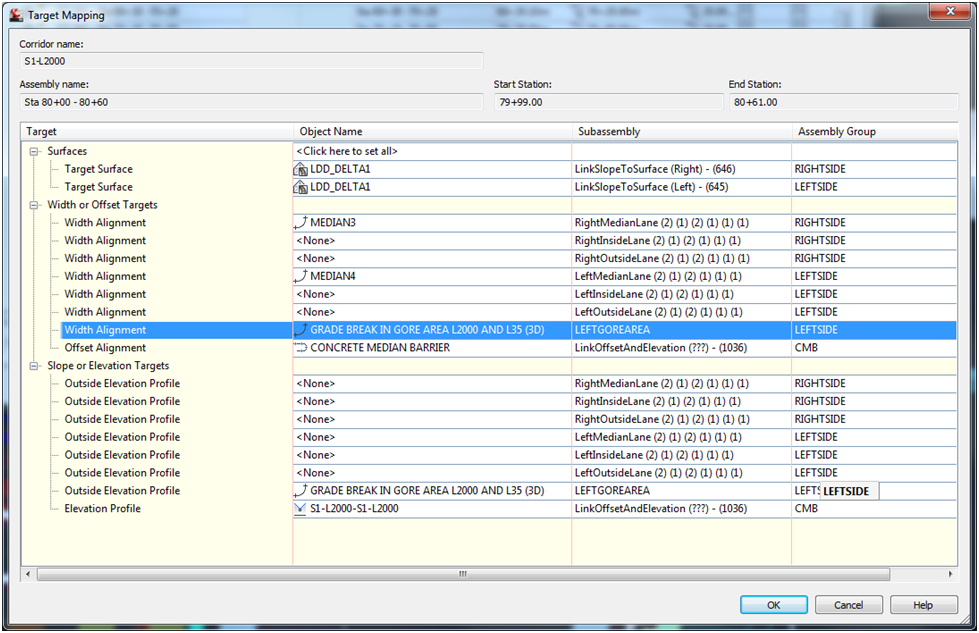This screenshot has height=633, width=979.
Task: Click Assembly name field Sta 80+00 - 80+60
Action: (x=252, y=102)
